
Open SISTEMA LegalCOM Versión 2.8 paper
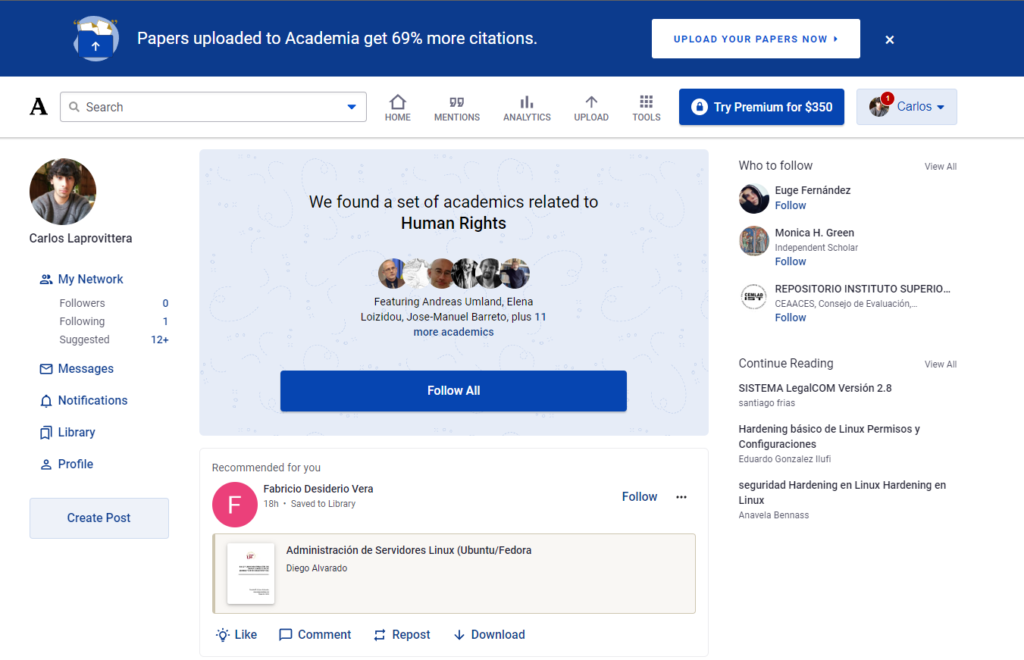point(815,388)
